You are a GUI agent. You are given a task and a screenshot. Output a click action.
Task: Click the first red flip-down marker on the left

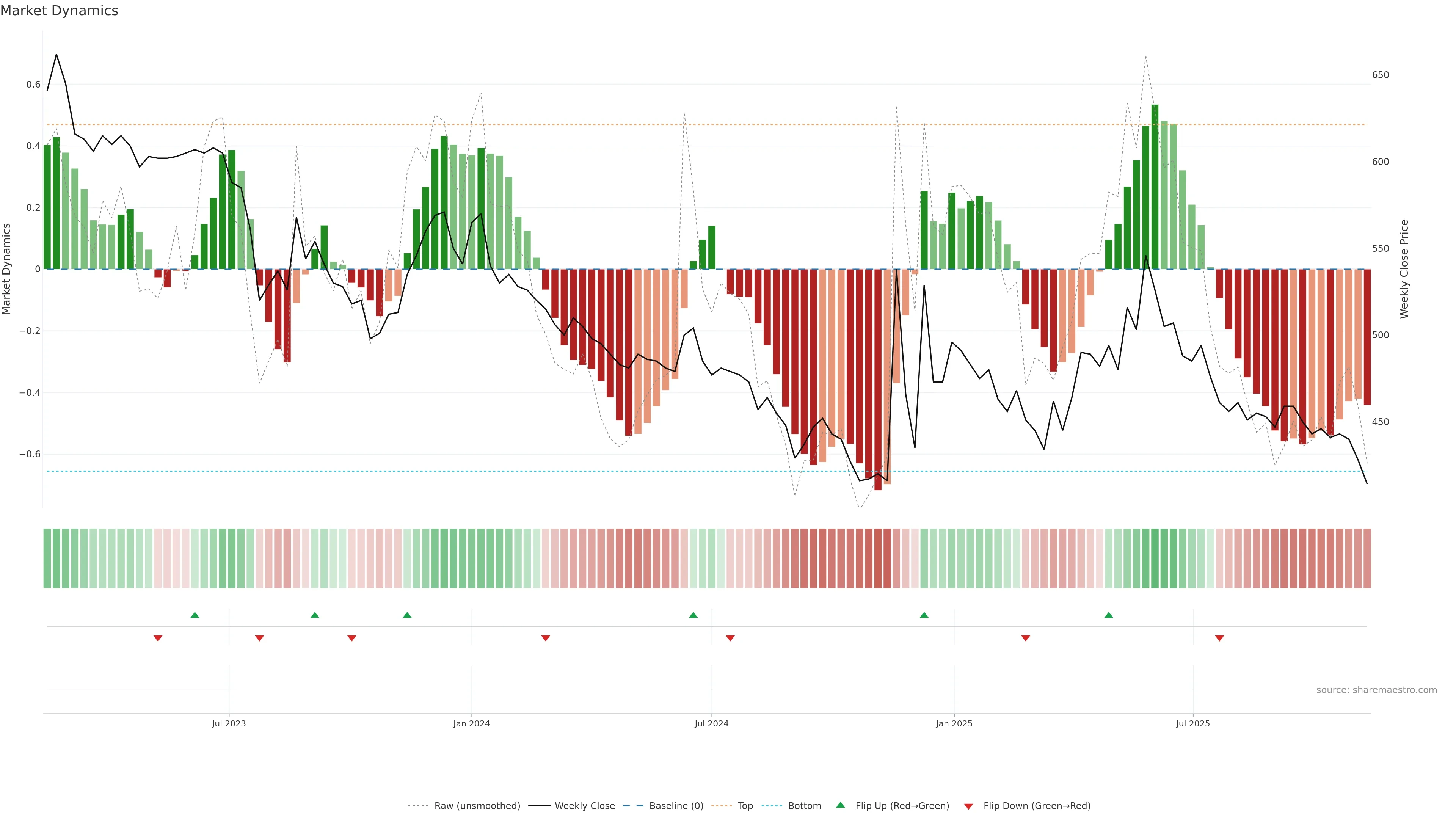(158, 638)
